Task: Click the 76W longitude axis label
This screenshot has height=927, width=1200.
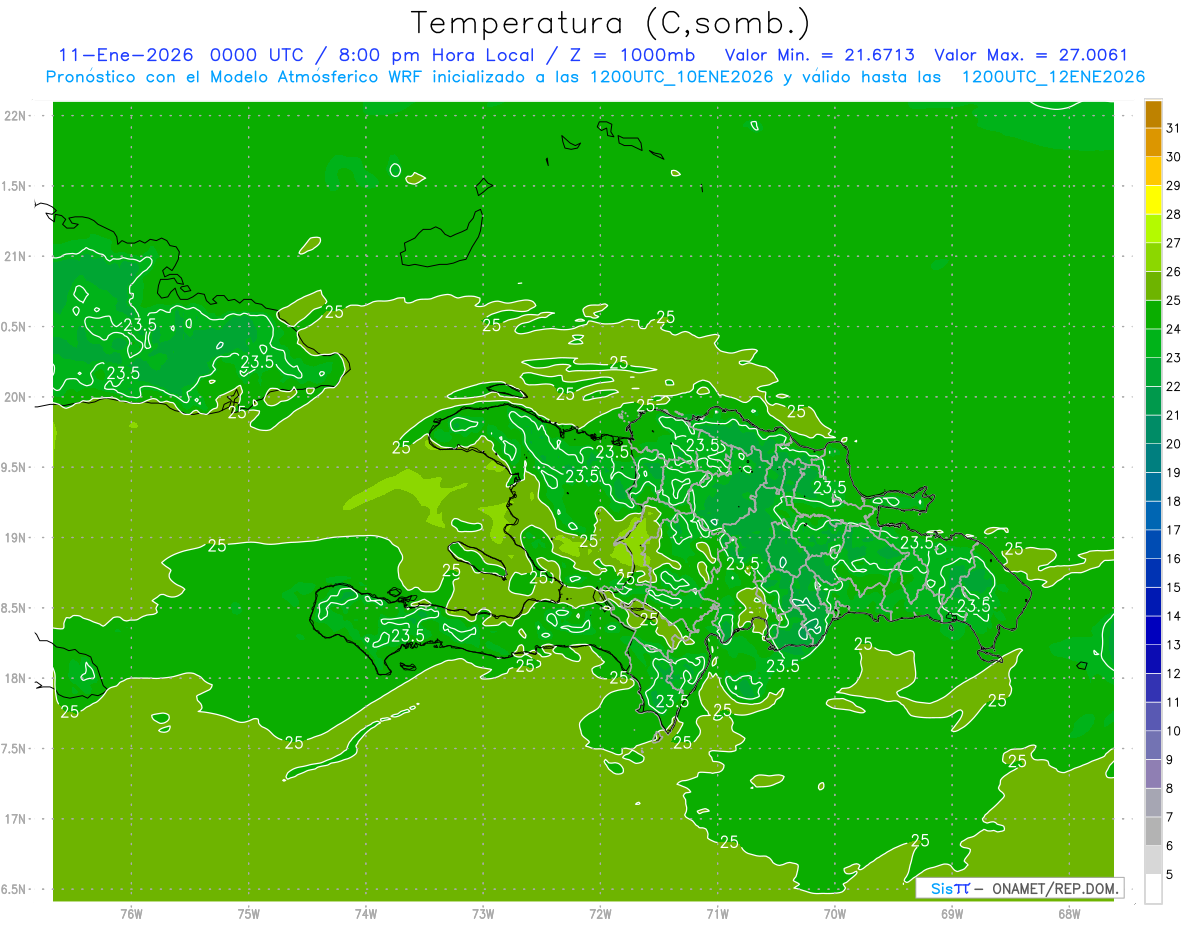Action: click(x=131, y=913)
